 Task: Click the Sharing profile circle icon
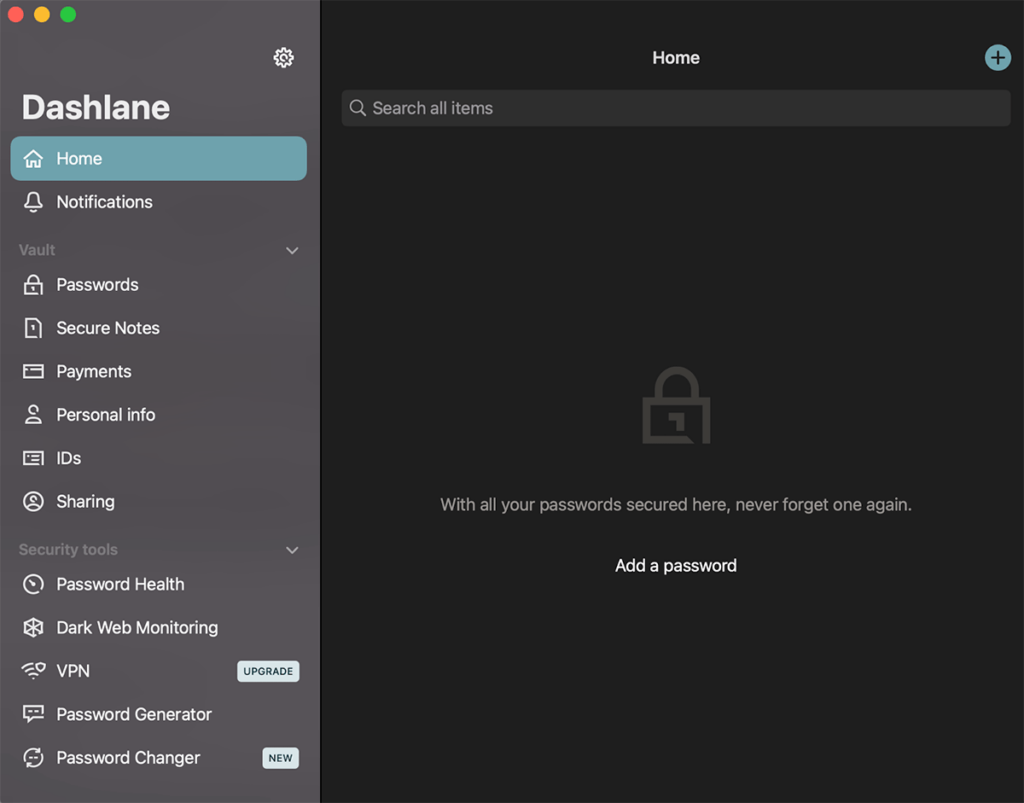pyautogui.click(x=33, y=501)
